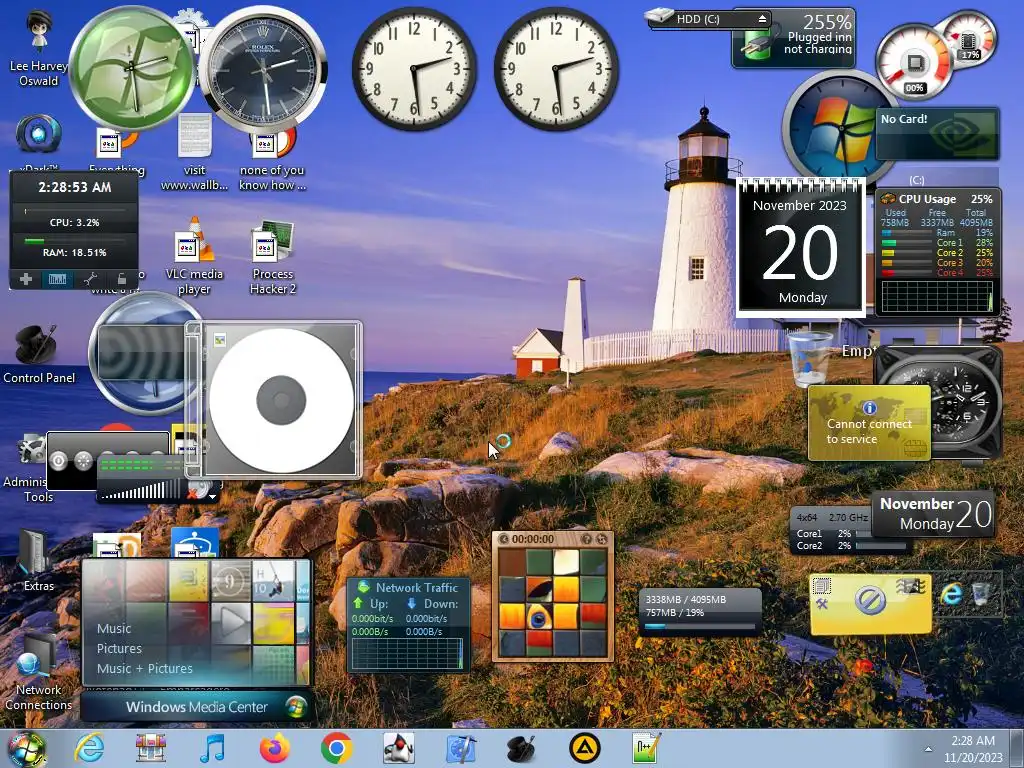This screenshot has height=768, width=1024.
Task: Open the HDD (C:) drive dropdown
Action: pos(709,19)
